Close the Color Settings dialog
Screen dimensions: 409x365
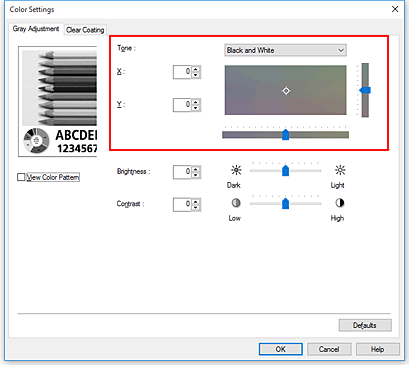[x=395, y=9]
